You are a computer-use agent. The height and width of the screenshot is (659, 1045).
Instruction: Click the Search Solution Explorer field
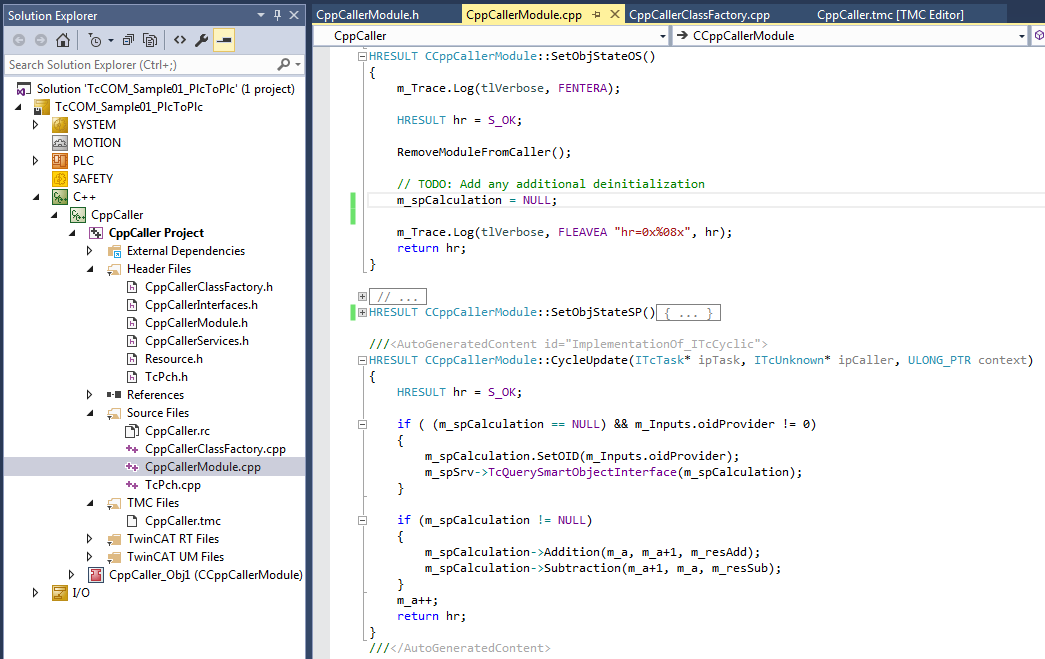[x=140, y=65]
